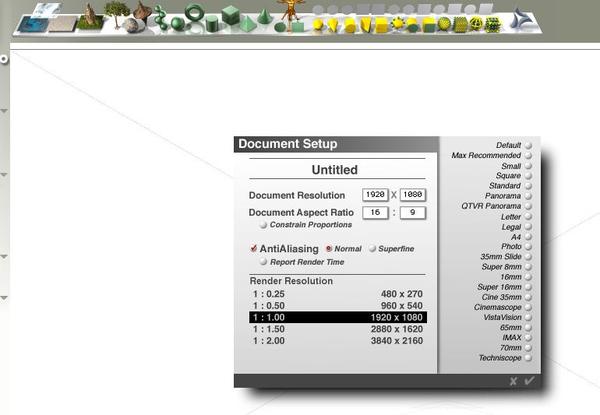Select render resolution 960 x 540
Screen dimensions: 600x415
pyautogui.click(x=338, y=306)
